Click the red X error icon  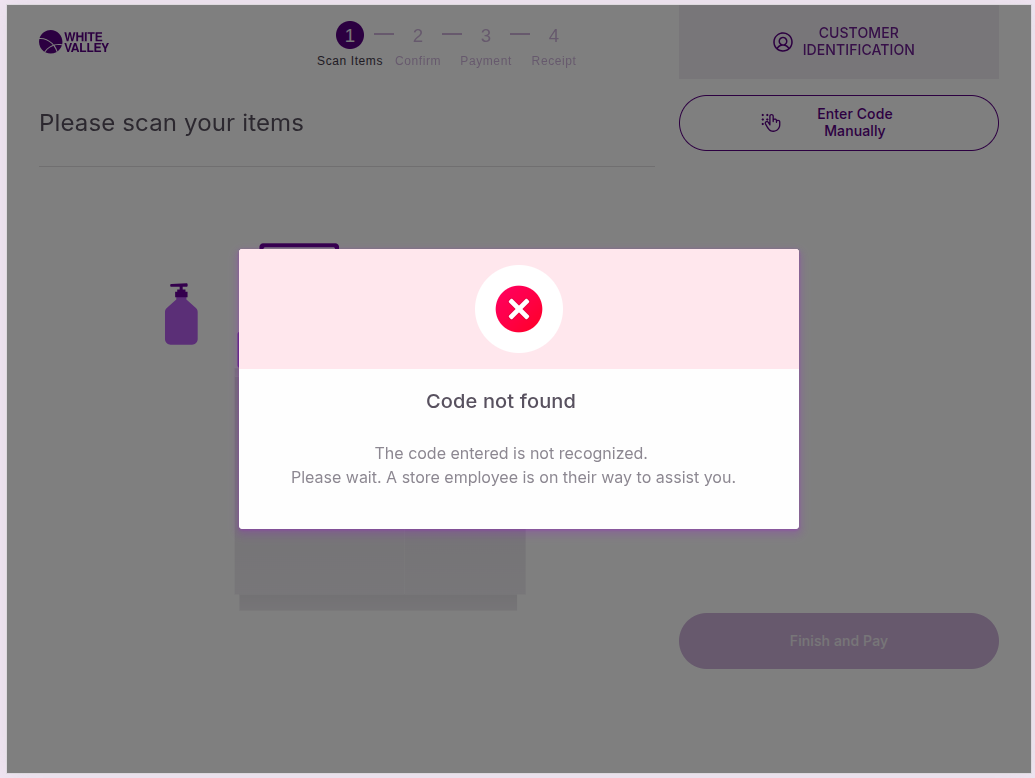[x=519, y=309]
